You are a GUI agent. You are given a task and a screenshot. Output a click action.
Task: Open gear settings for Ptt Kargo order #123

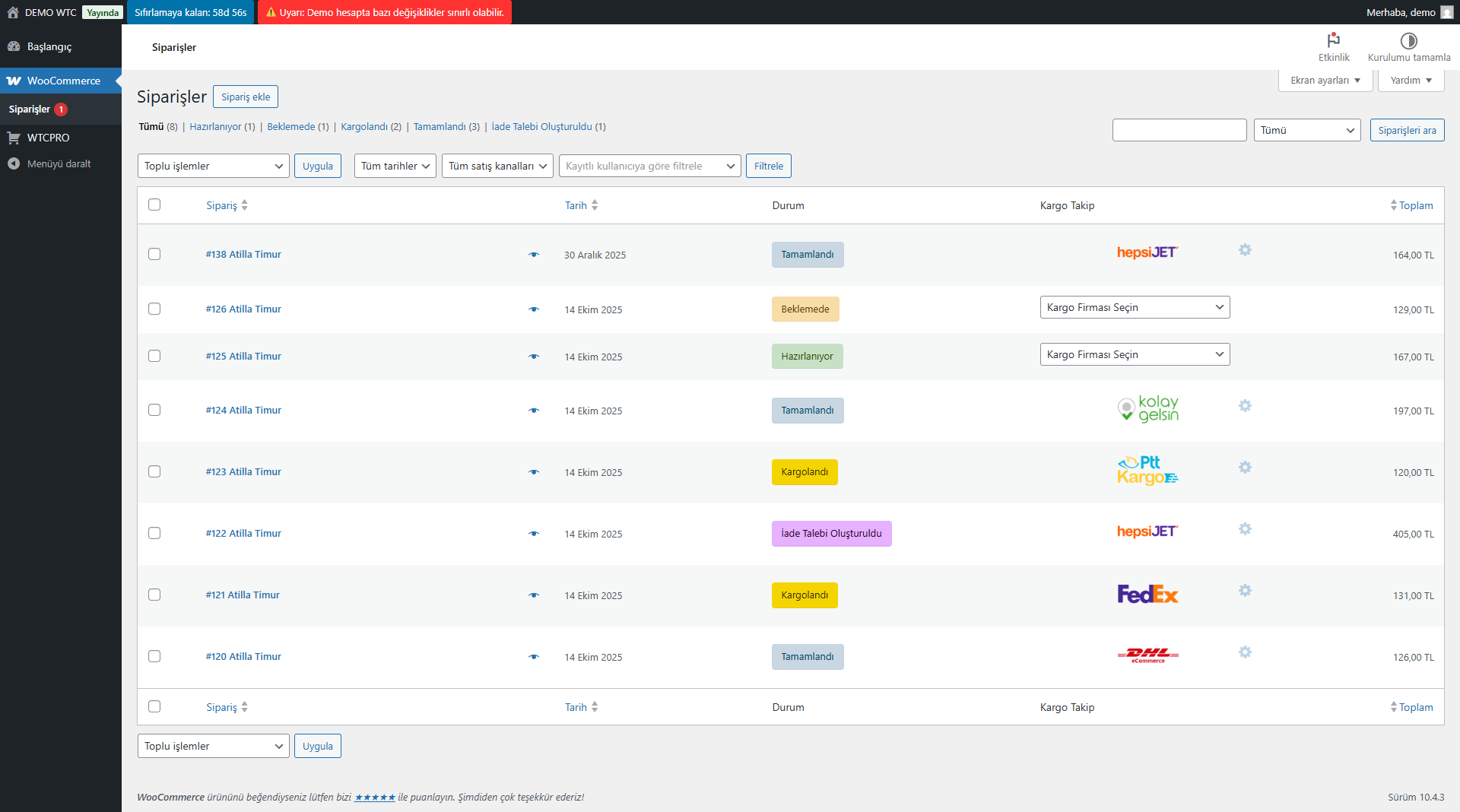tap(1245, 468)
